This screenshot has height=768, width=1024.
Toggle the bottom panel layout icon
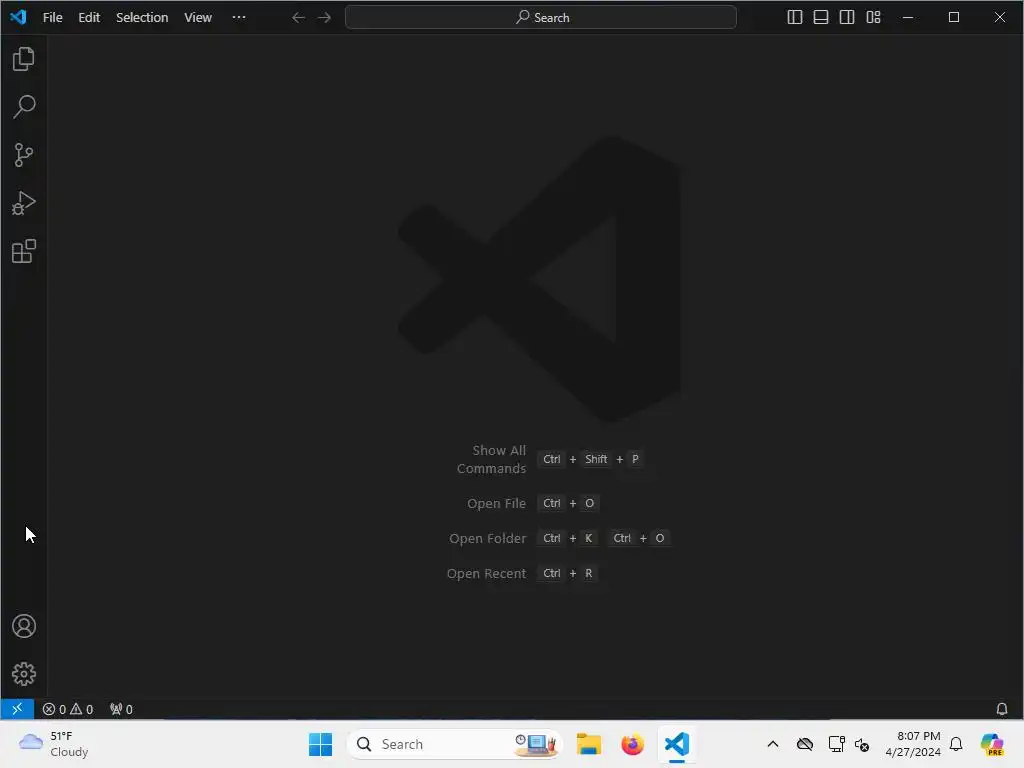820,18
